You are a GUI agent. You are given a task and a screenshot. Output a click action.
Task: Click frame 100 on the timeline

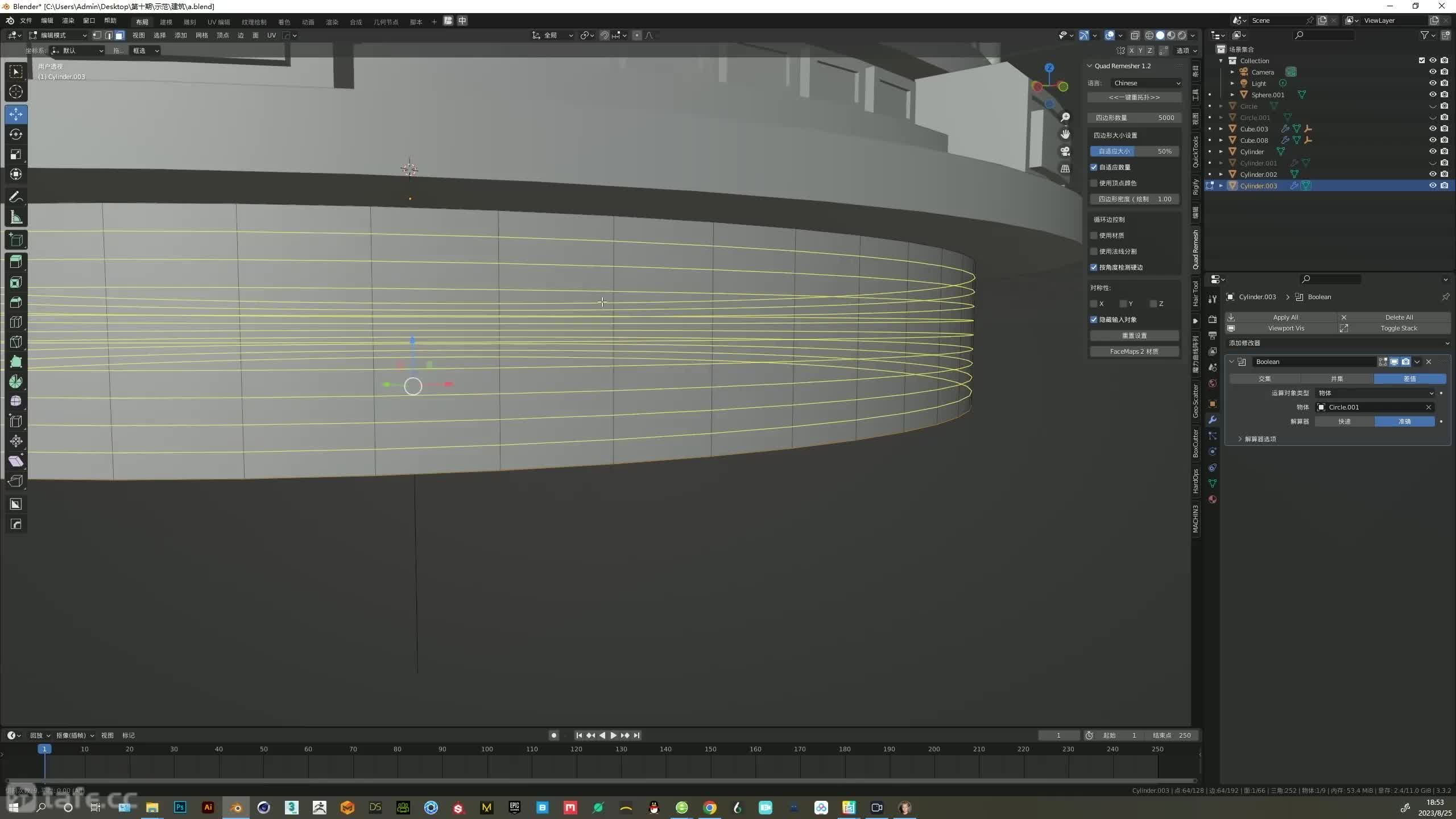click(487, 749)
